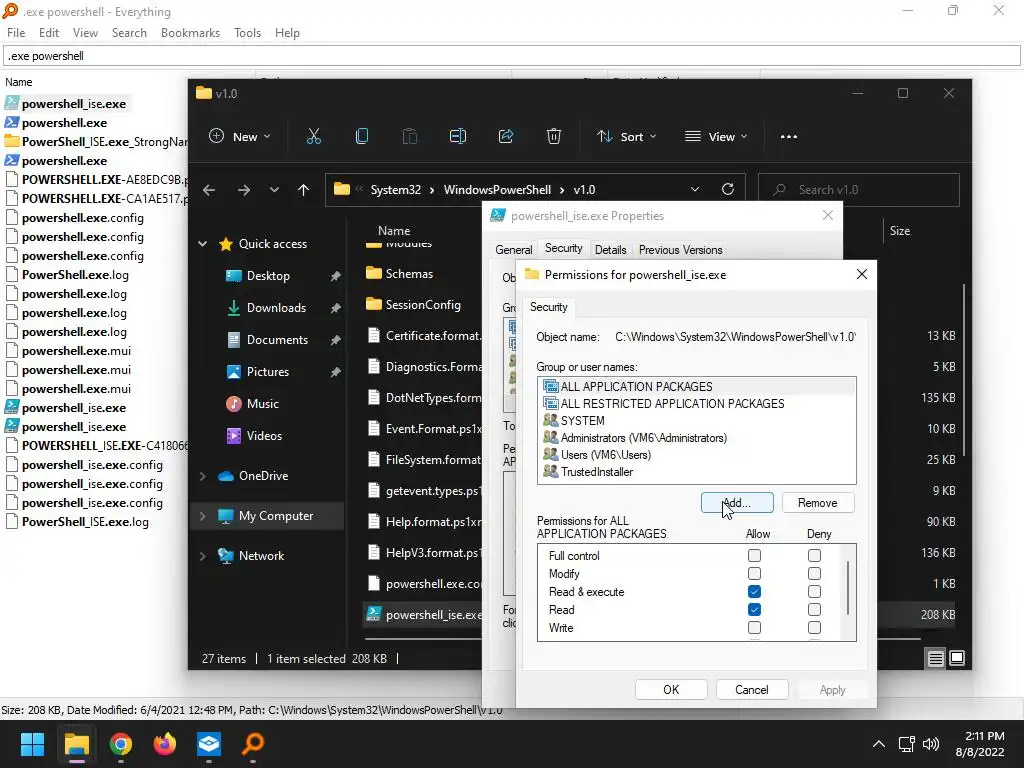This screenshot has height=768, width=1024.
Task: Click the Search v1.0 box
Action: (x=859, y=190)
